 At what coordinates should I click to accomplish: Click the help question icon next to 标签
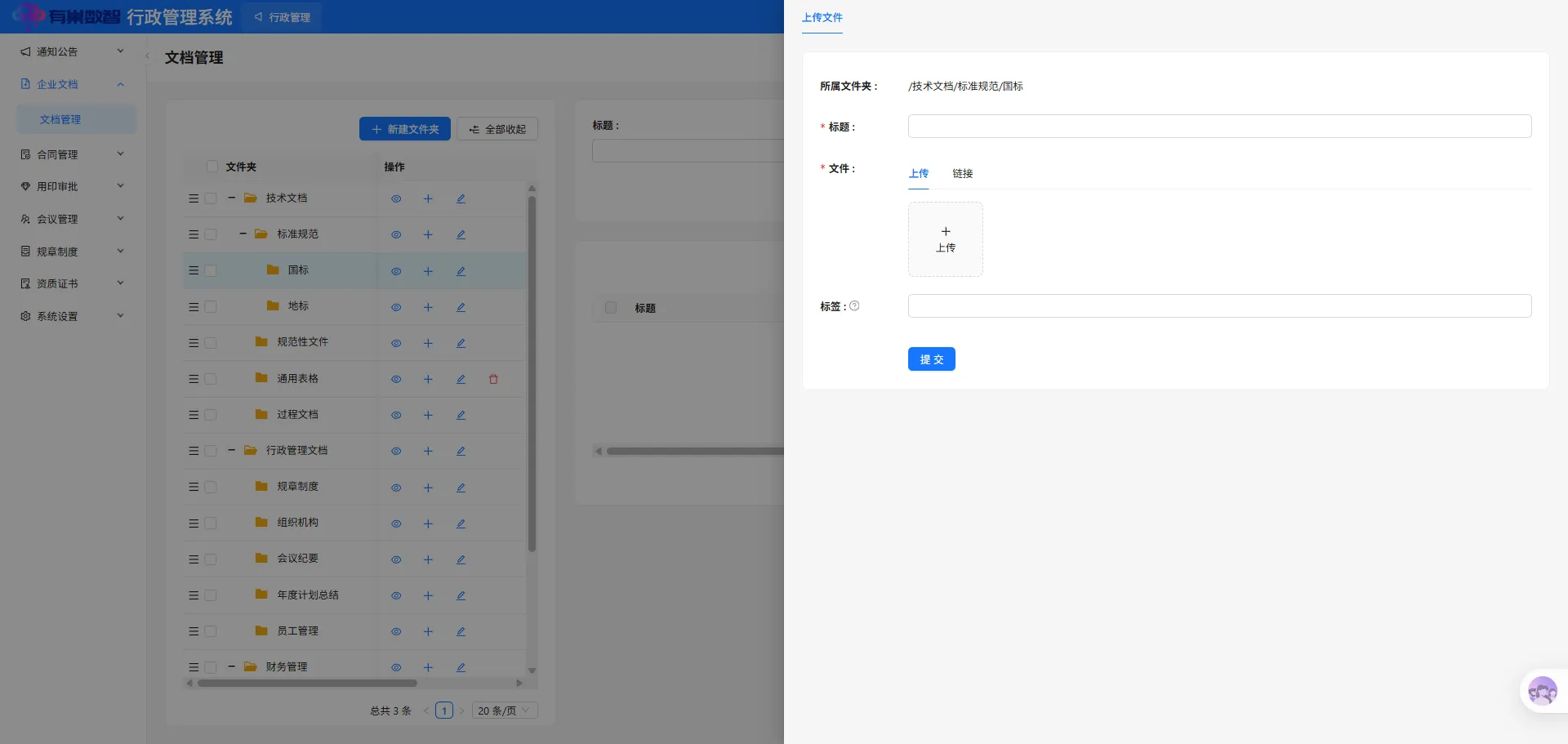click(x=854, y=306)
